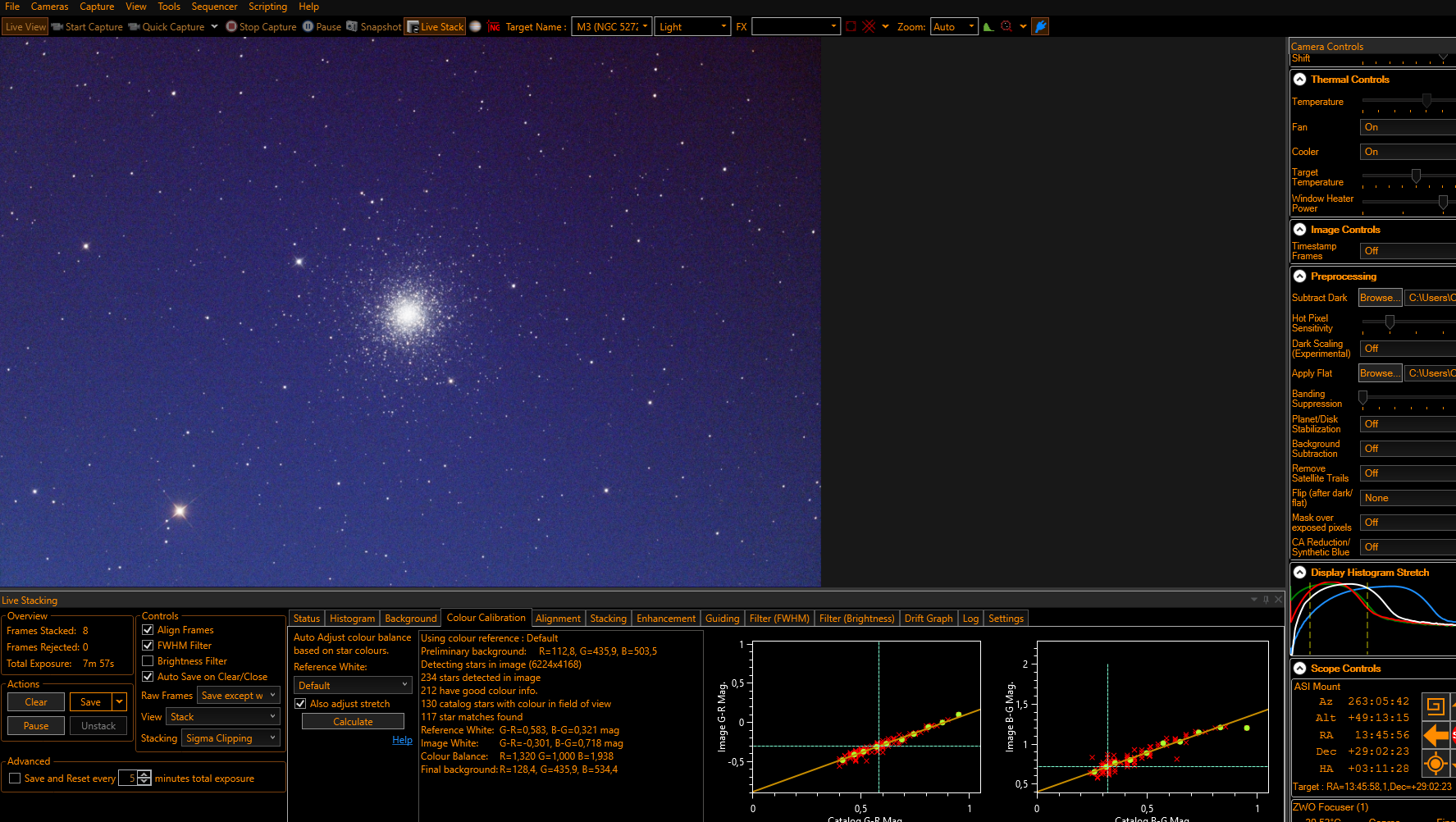Click the Hot Pixel Sensitivity slider handle
1456x822 pixels.
click(x=1390, y=322)
